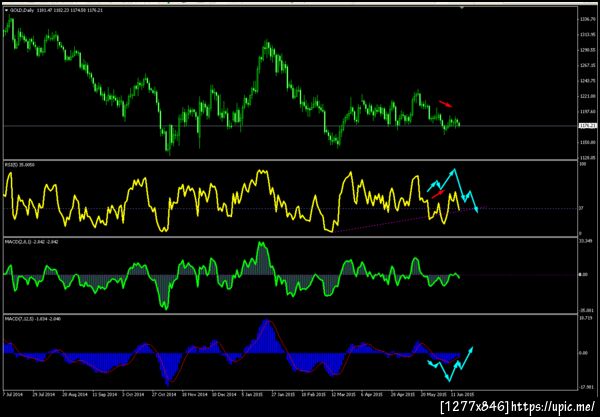This screenshot has height=417, width=600.
Task: Click the 7 Jul 2014 date label
Action: [13, 394]
